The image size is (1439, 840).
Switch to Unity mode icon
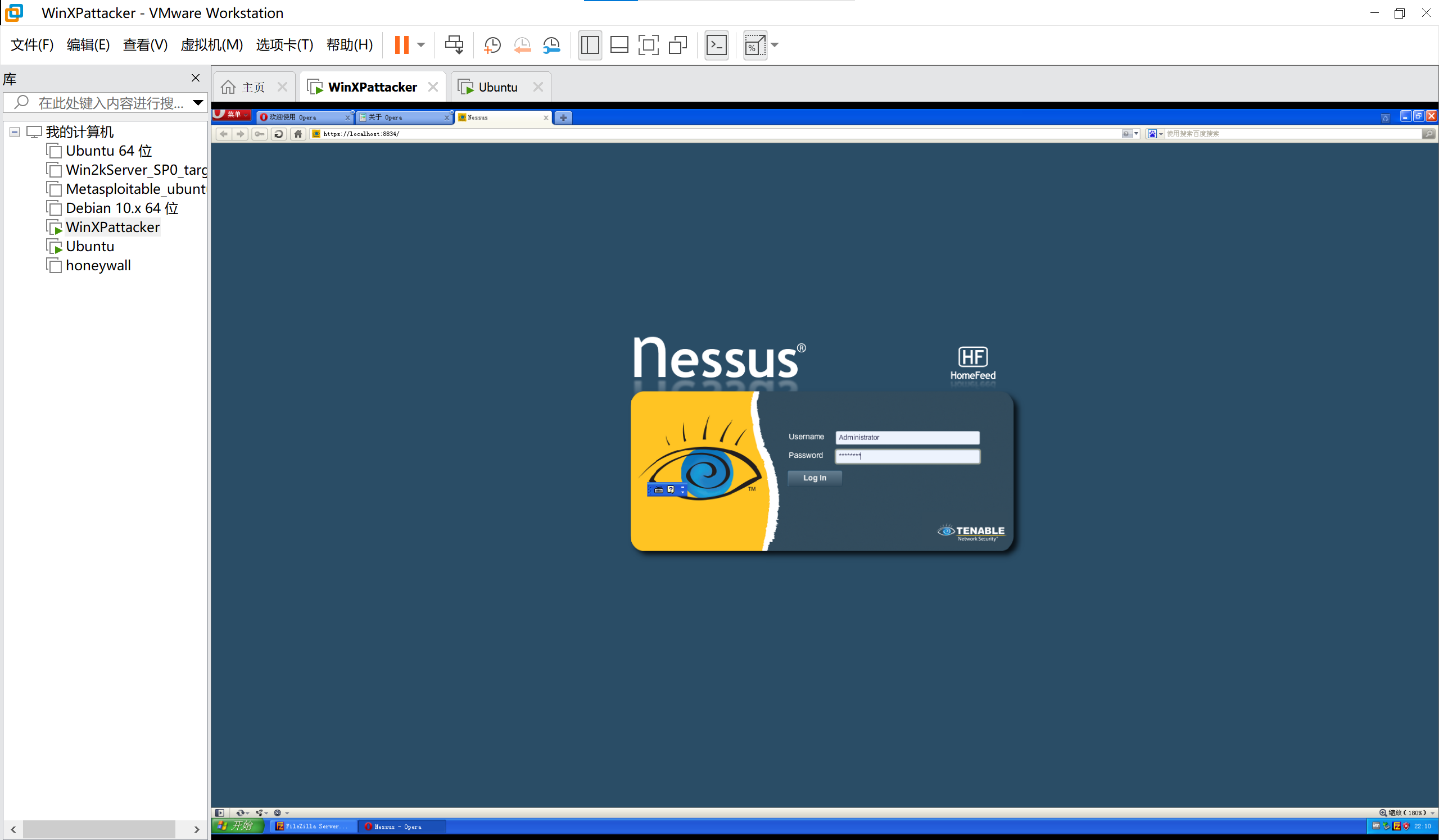678,44
